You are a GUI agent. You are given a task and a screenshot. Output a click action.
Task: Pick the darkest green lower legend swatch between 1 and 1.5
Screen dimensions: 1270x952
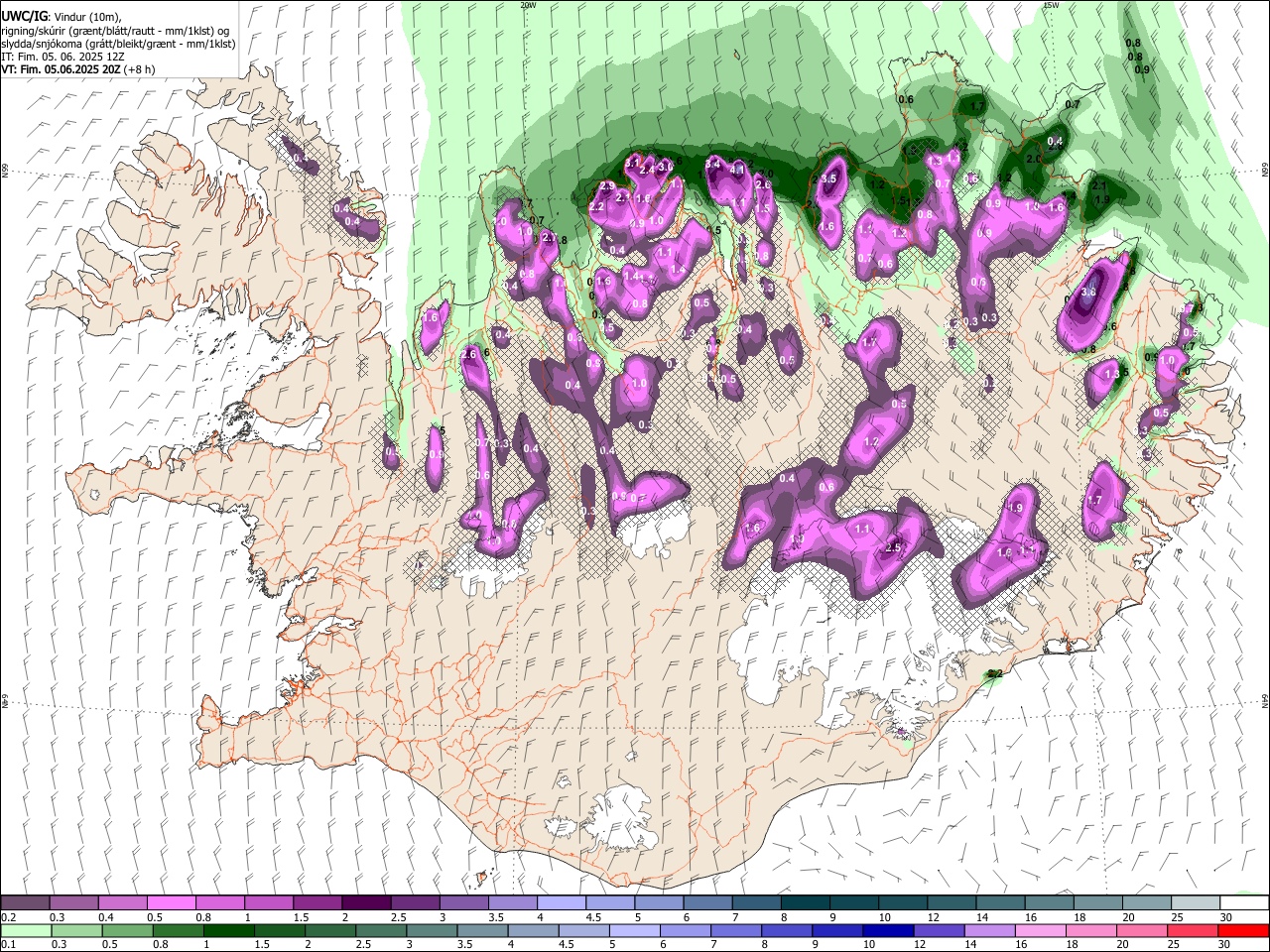[x=229, y=931]
